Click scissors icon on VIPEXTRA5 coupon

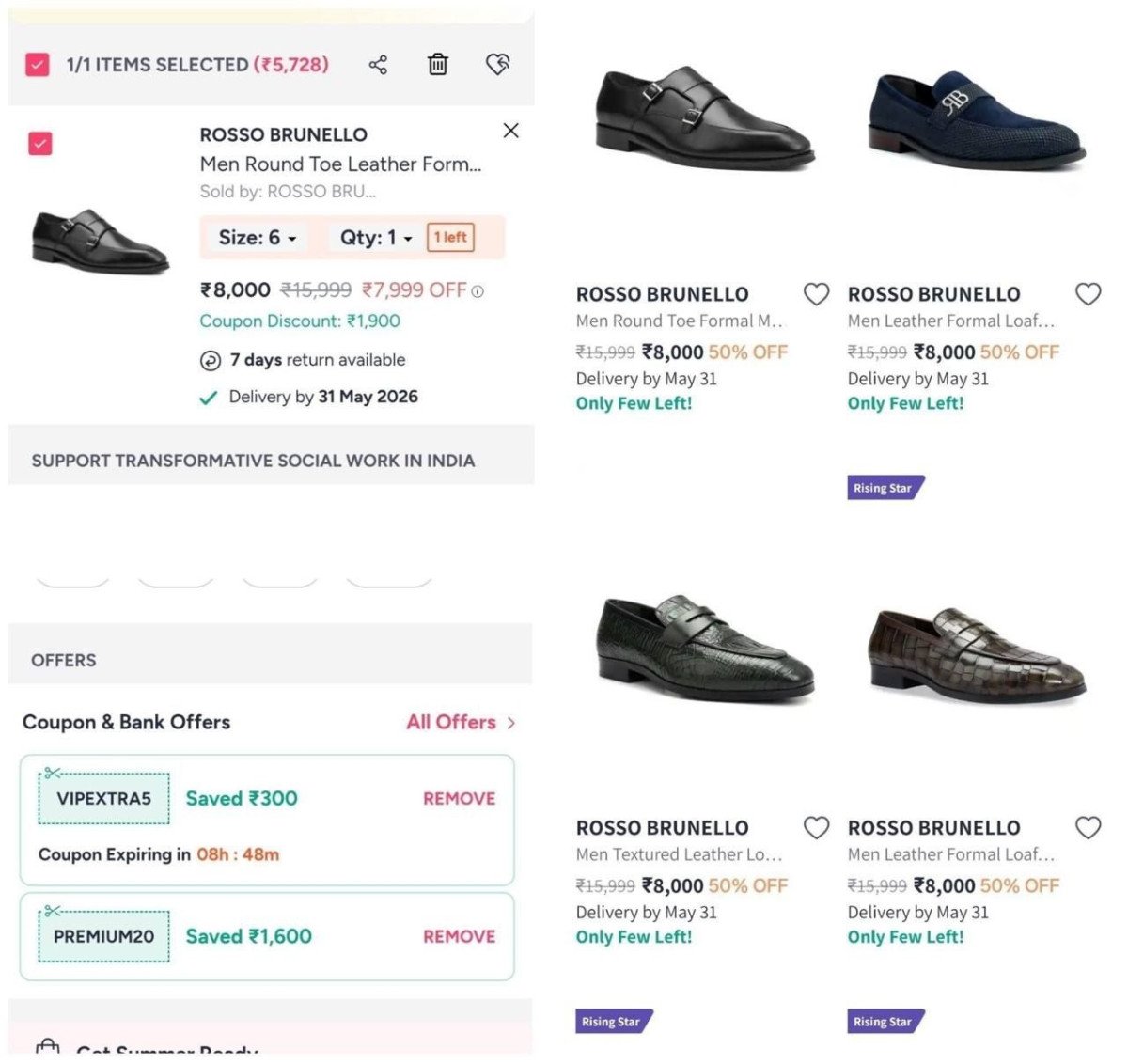(x=53, y=774)
